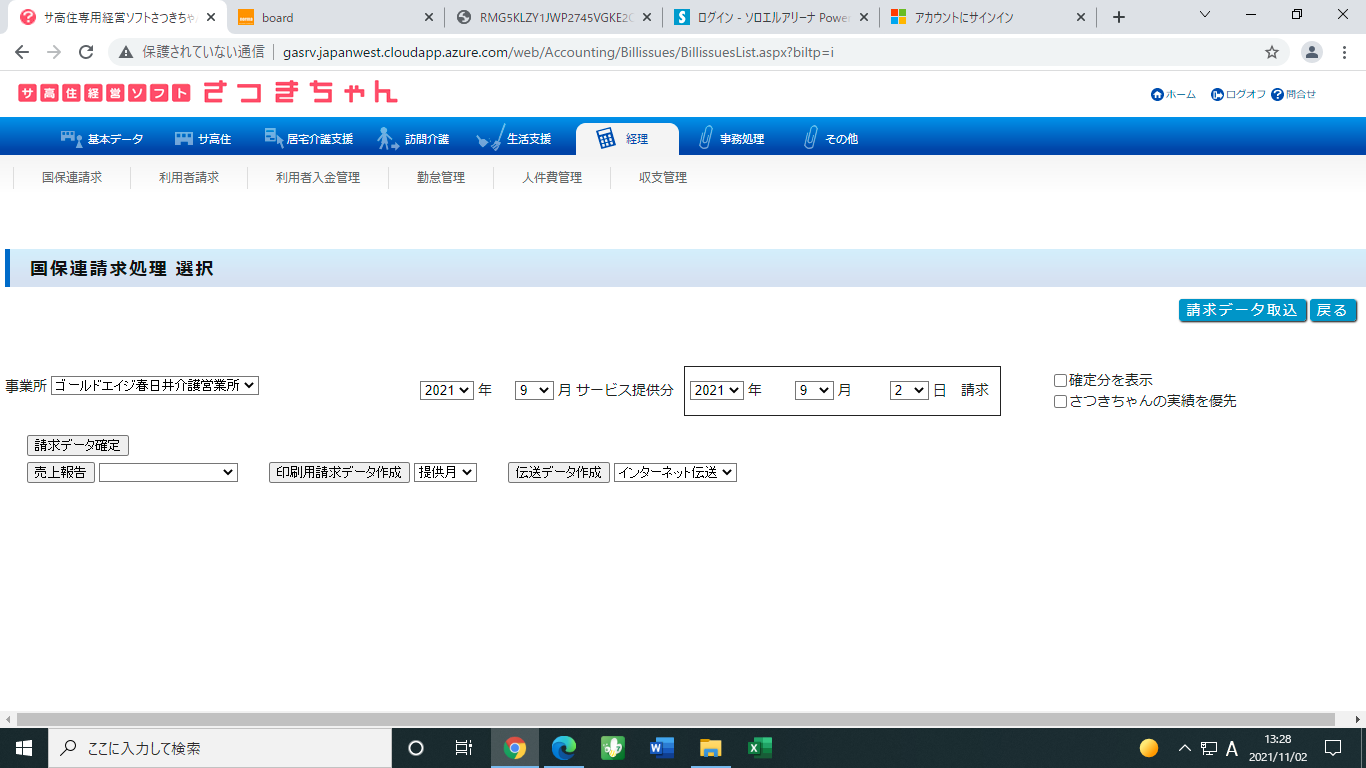1366x768 pixels.
Task: Open the 問合せ help icon
Action: point(1277,94)
